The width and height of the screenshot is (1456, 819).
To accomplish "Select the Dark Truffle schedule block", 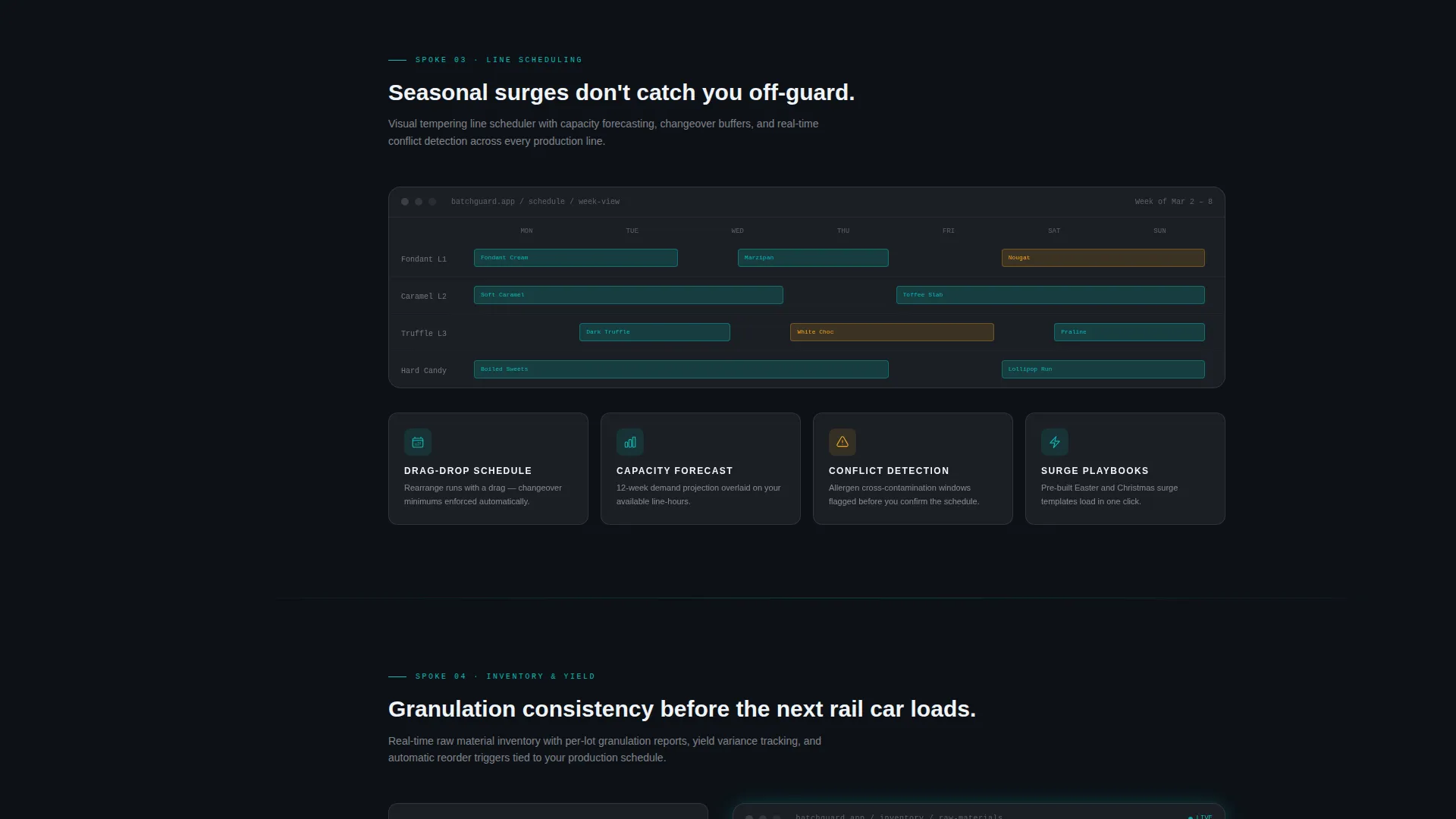I will (654, 332).
